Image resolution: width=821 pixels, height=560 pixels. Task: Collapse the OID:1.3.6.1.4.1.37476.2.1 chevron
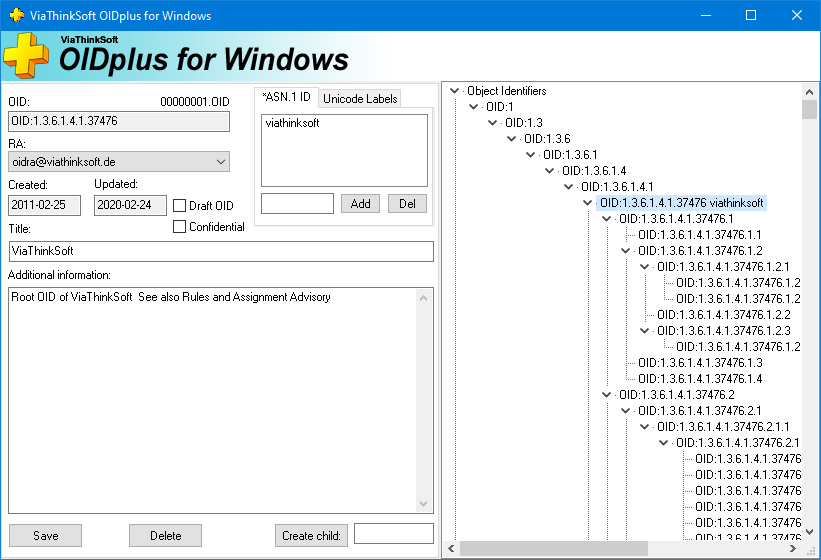pos(625,411)
